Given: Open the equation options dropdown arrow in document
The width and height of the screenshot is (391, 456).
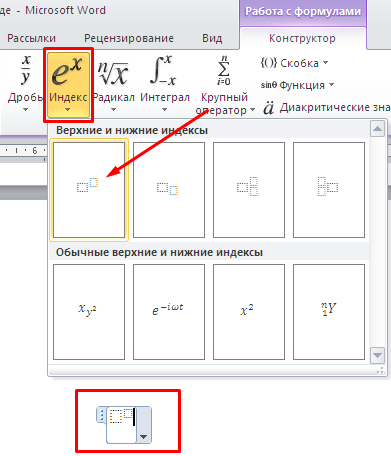Looking at the screenshot, I should point(144,437).
